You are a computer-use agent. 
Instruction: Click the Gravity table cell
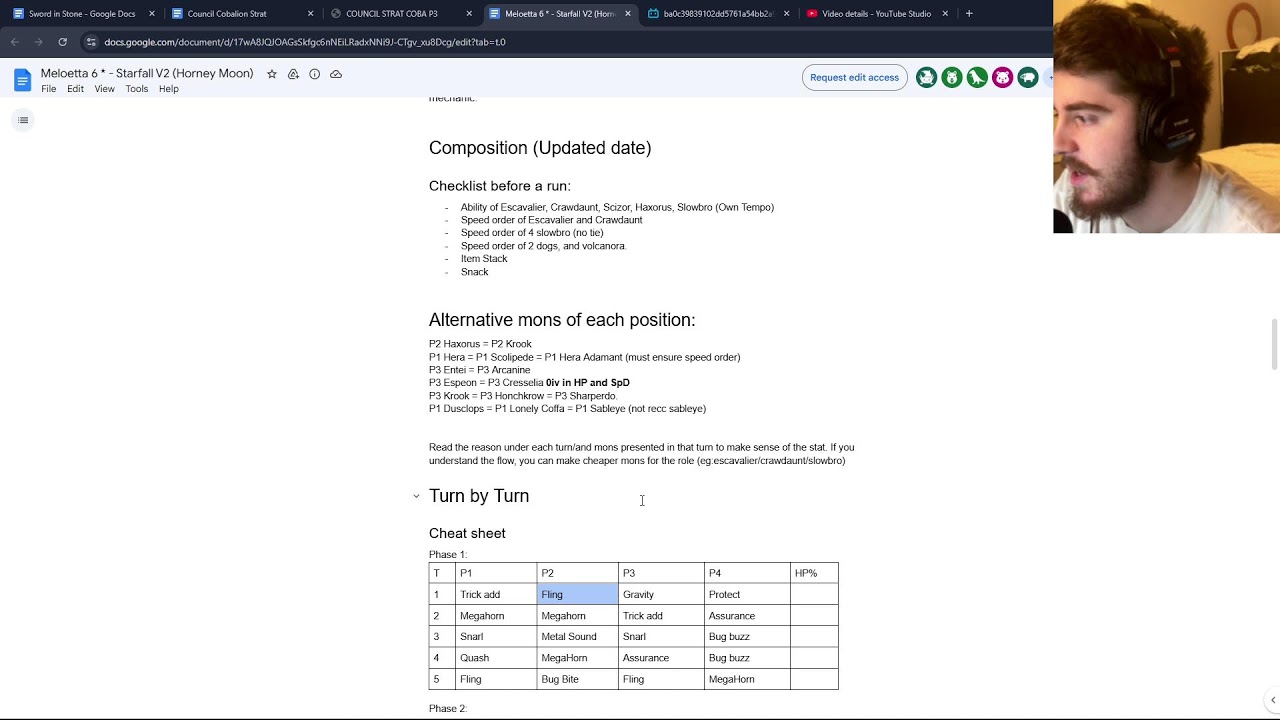(661, 595)
